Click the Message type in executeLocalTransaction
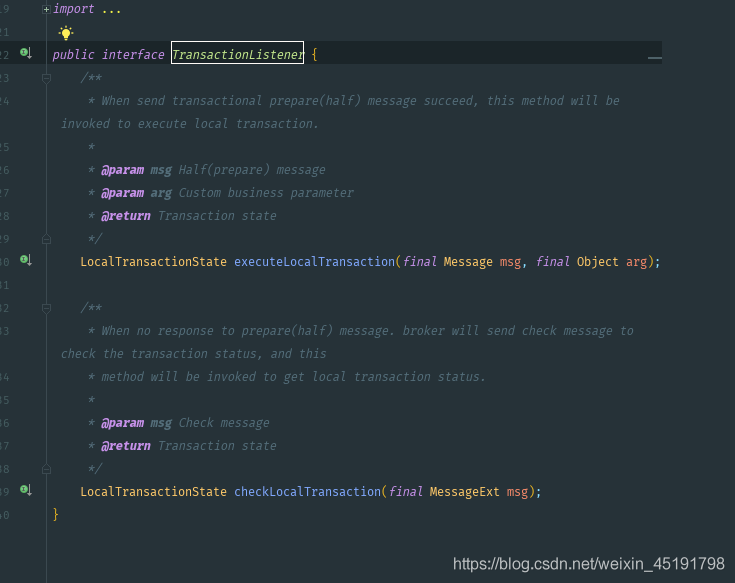This screenshot has width=735, height=583. pos(468,262)
